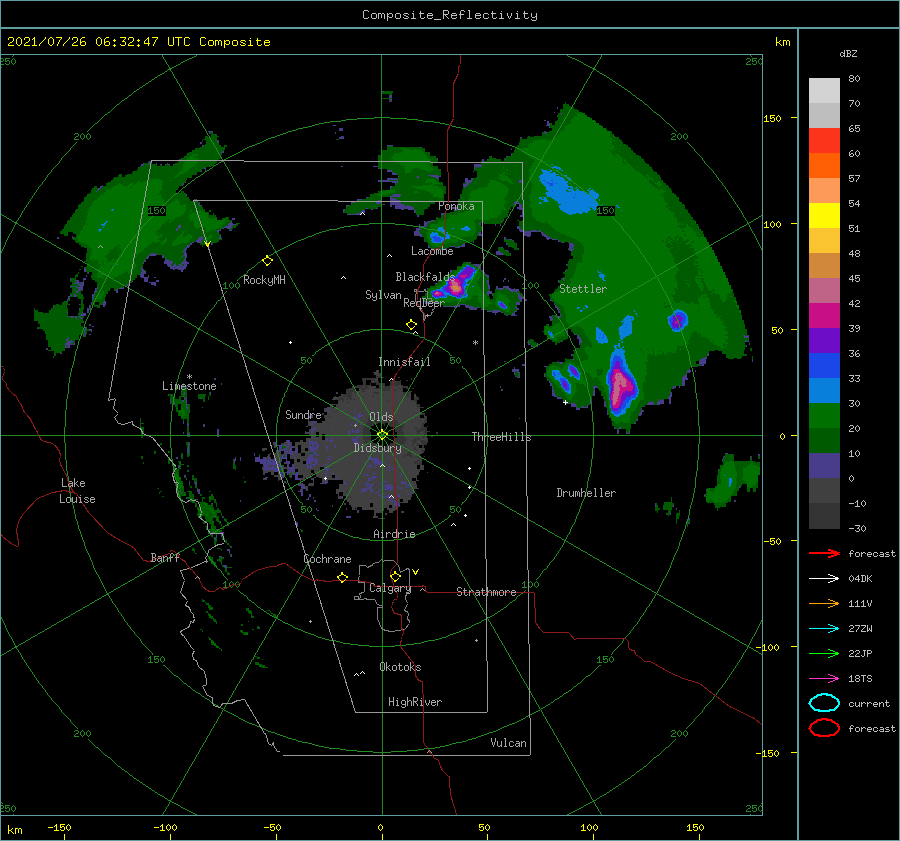900x841 pixels.
Task: Click the HighRiver label
Action: [415, 702]
